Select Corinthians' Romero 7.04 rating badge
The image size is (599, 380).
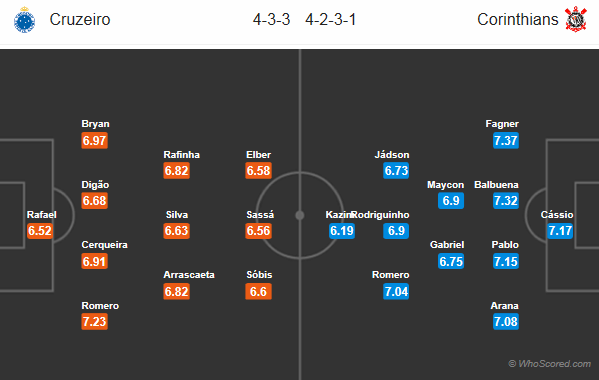coord(396,291)
